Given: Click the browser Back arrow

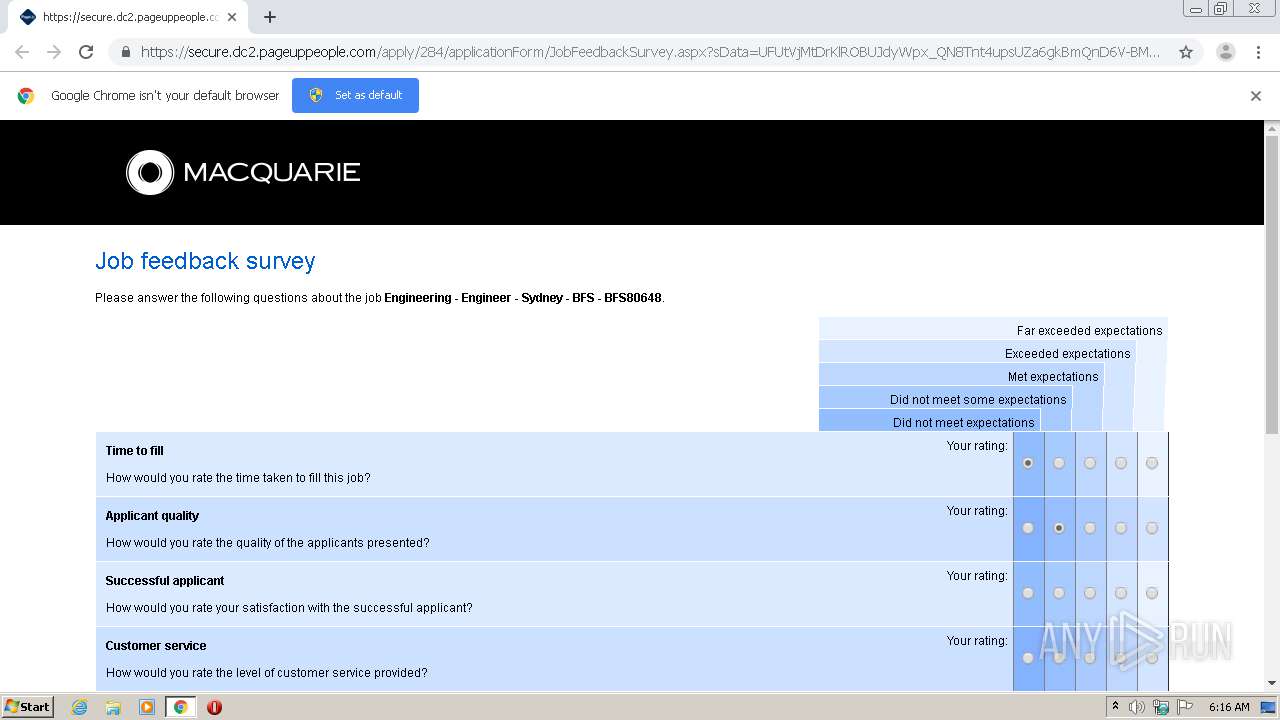Looking at the screenshot, I should [22, 52].
